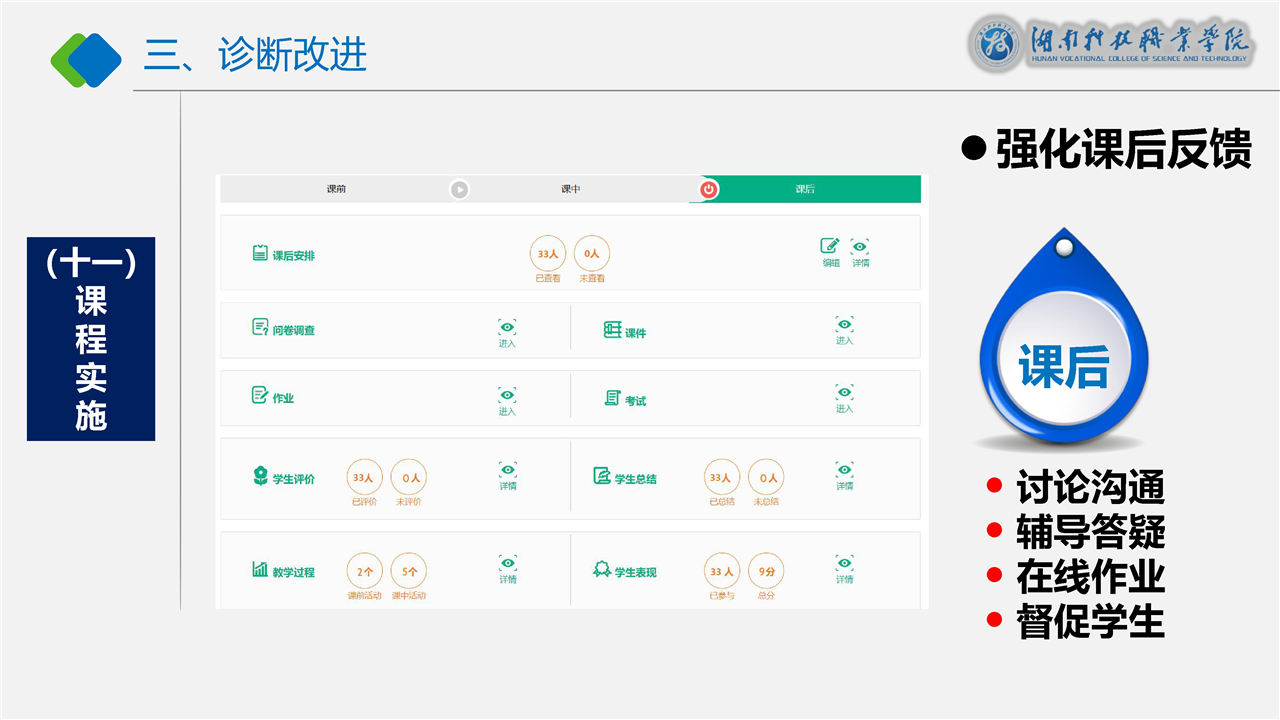The width and height of the screenshot is (1280, 720).
Task: Open 教学过程 details eye icon
Action: tap(508, 564)
